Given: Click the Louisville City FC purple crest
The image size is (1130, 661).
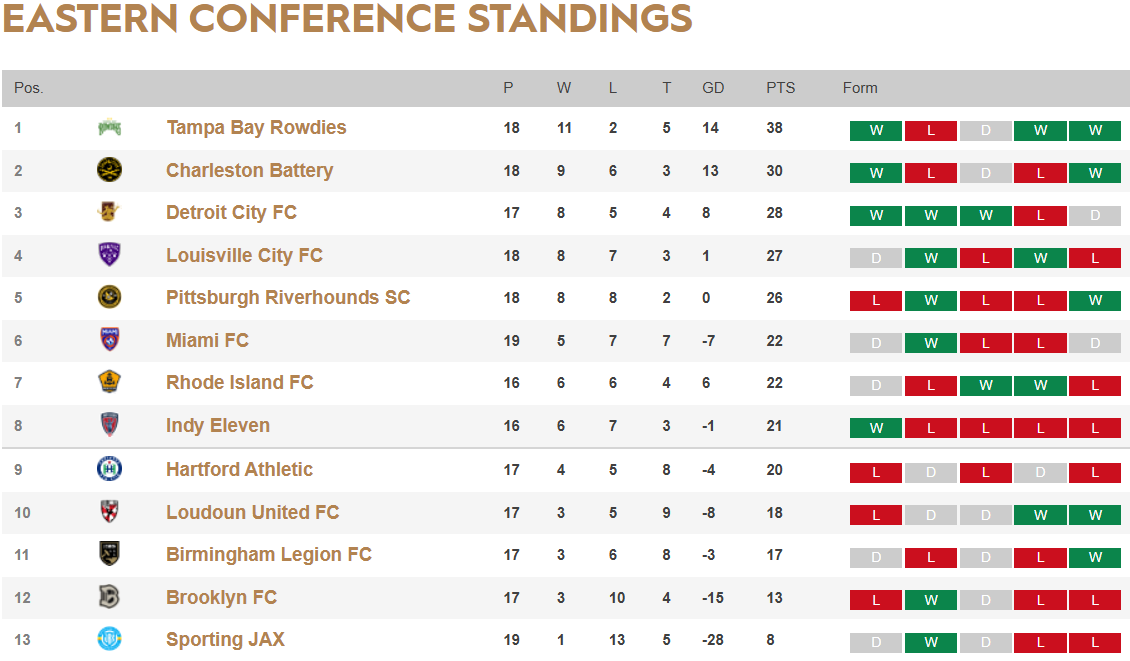Looking at the screenshot, I should coord(110,254).
